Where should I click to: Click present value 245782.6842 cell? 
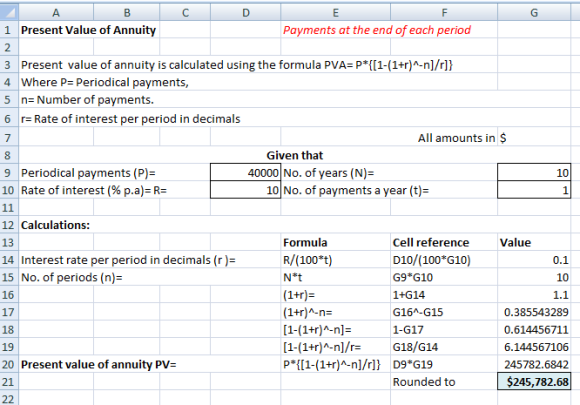534,364
